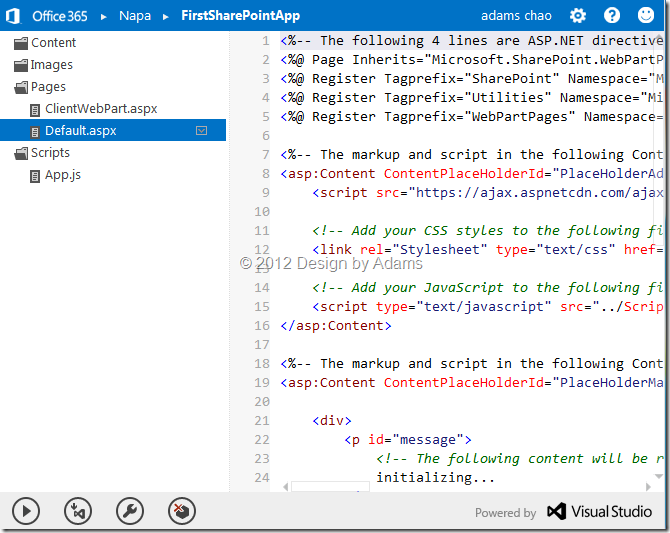Viewport: 670px width, 533px height.
Task: Open ClientWebPart.aspx file
Action: [101, 109]
